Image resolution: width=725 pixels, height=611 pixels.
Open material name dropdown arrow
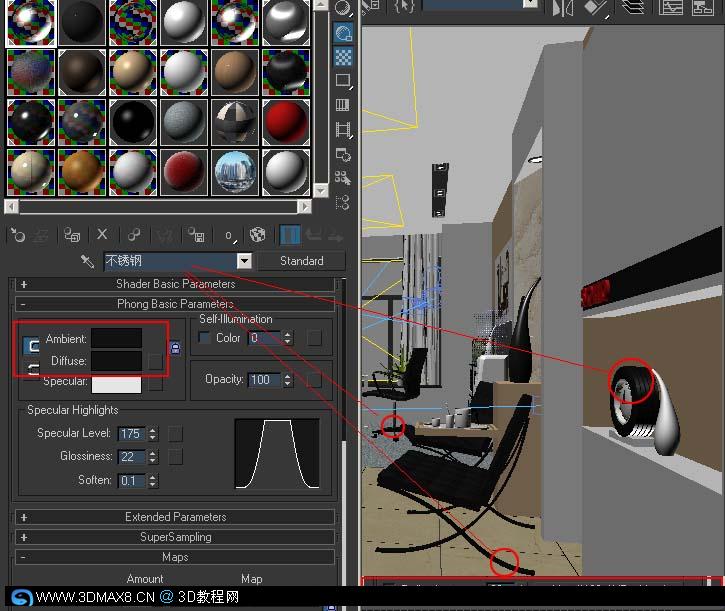[244, 261]
